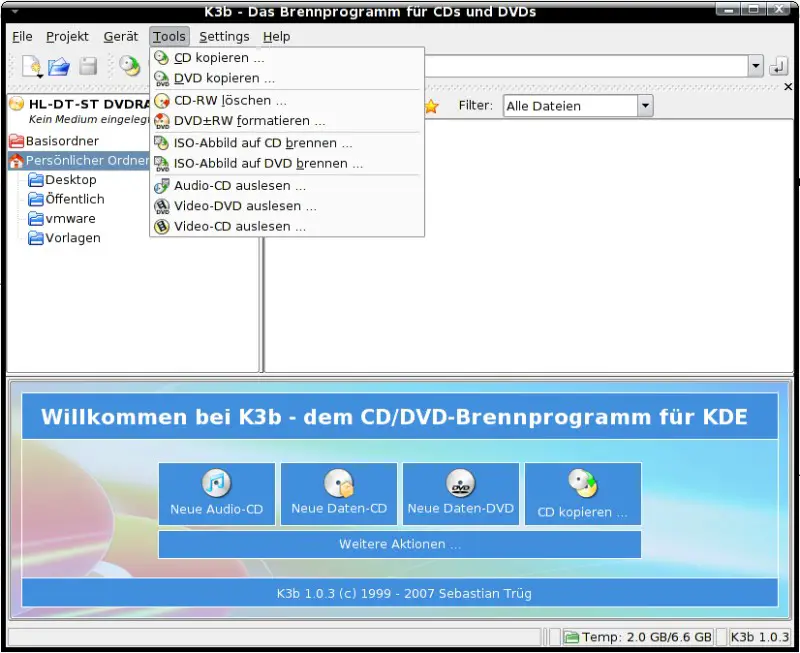Close the file browser panel with X

coord(788,87)
